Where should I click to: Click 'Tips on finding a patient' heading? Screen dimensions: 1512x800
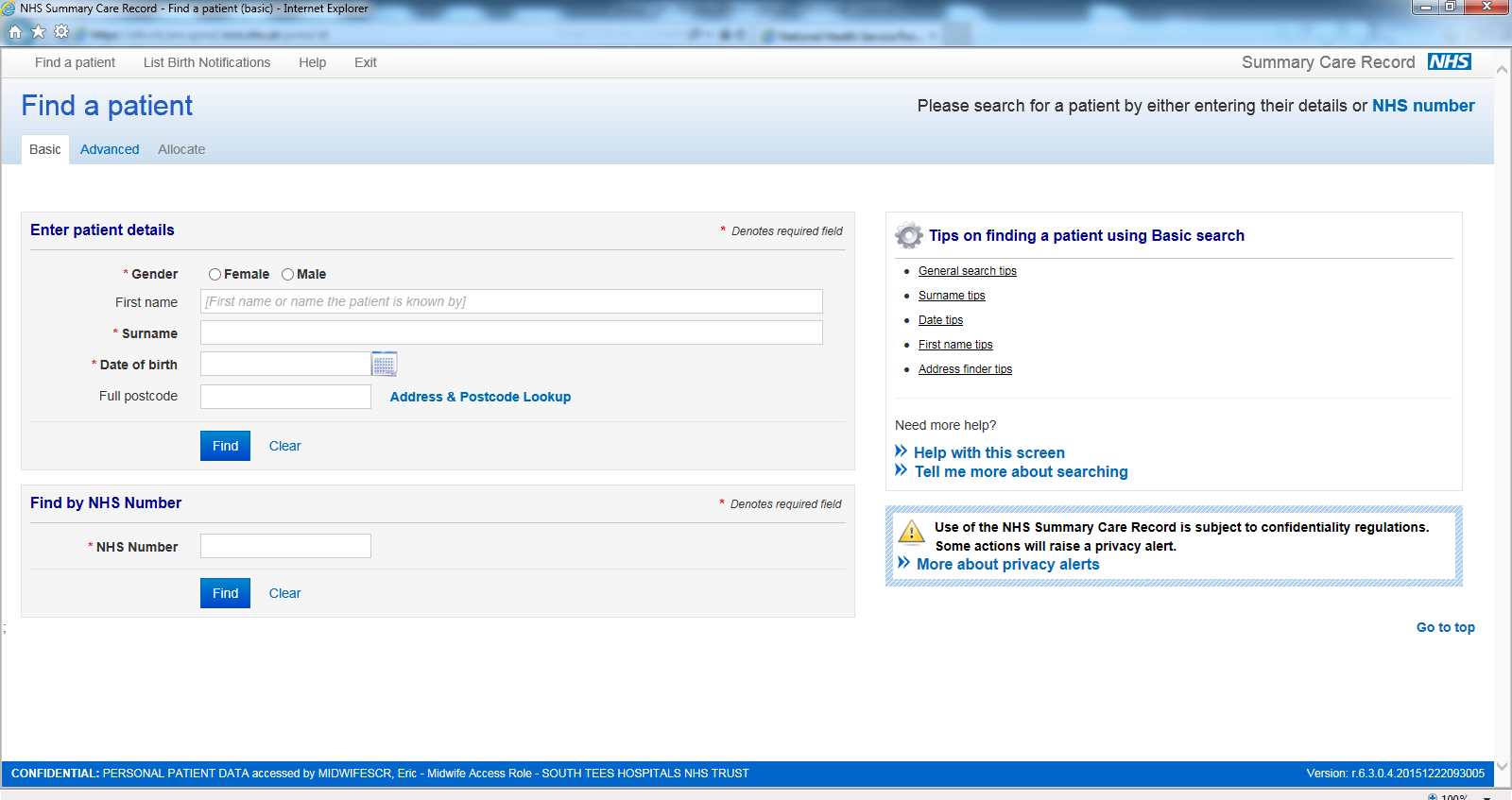coord(1087,235)
